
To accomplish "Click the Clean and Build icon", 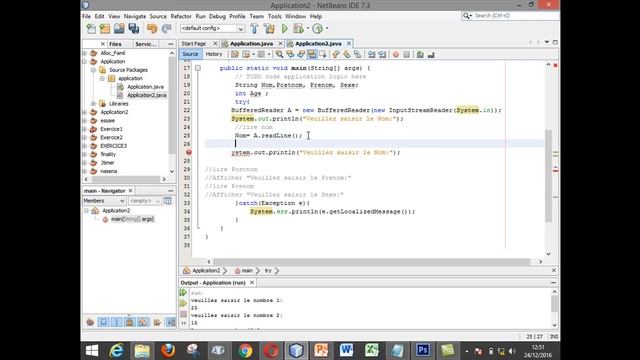I will click(x=269, y=29).
